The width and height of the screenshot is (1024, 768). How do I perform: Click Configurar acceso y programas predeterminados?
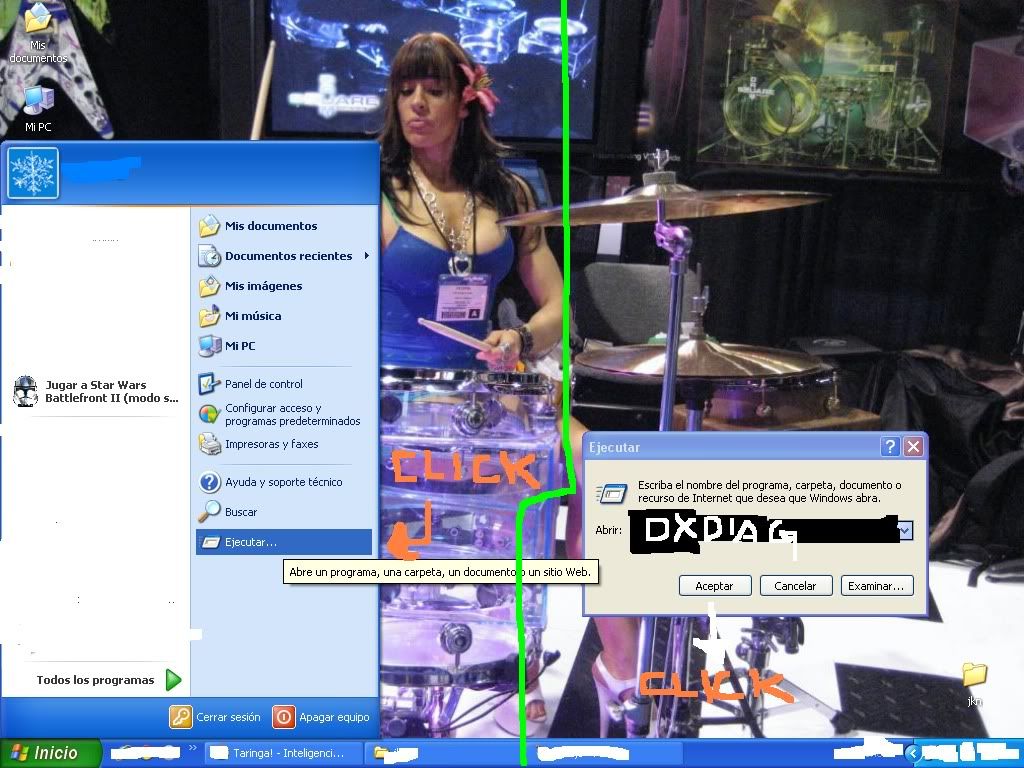pos(284,414)
